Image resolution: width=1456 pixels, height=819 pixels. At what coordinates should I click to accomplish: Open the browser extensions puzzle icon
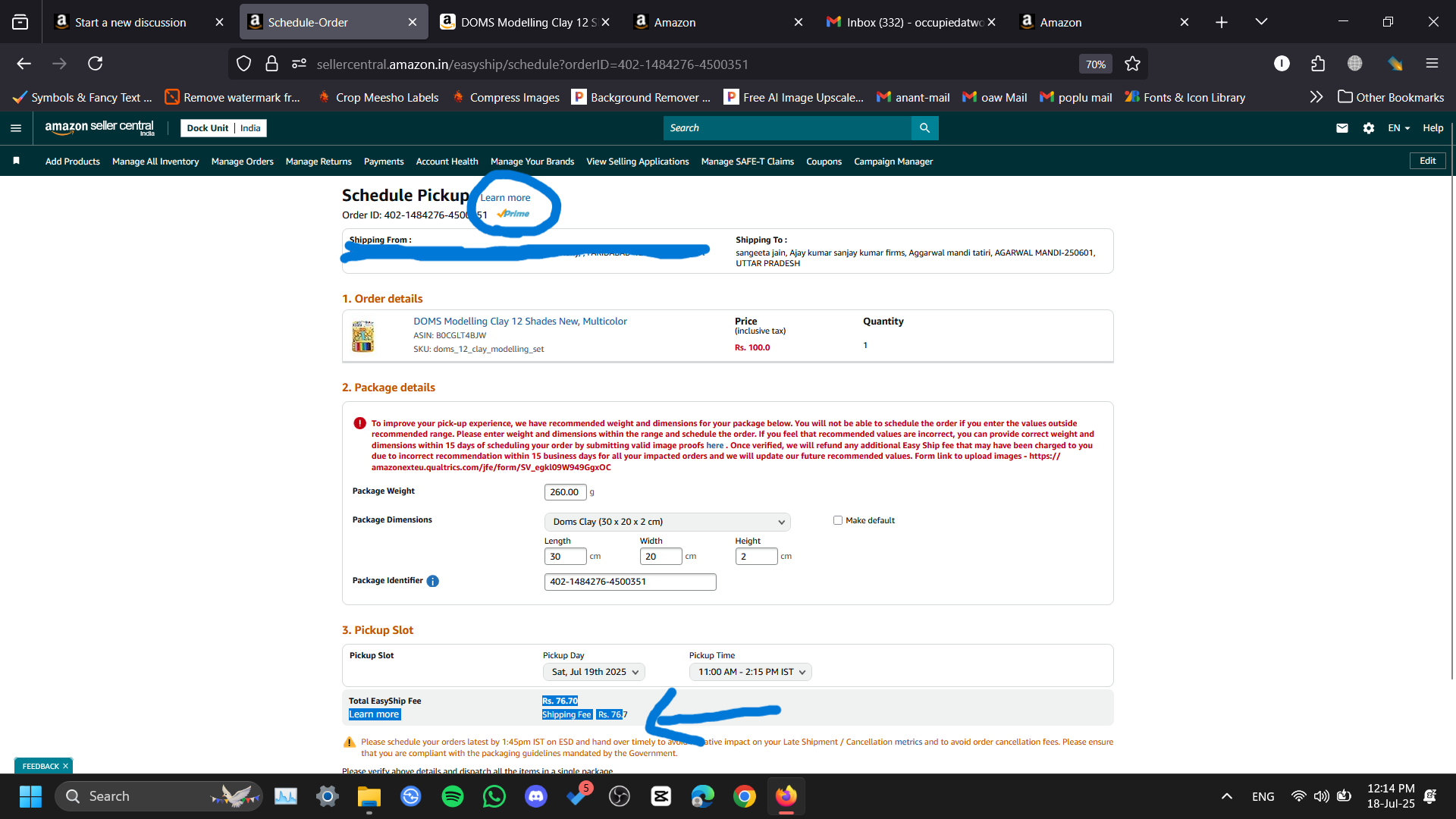coord(1318,64)
